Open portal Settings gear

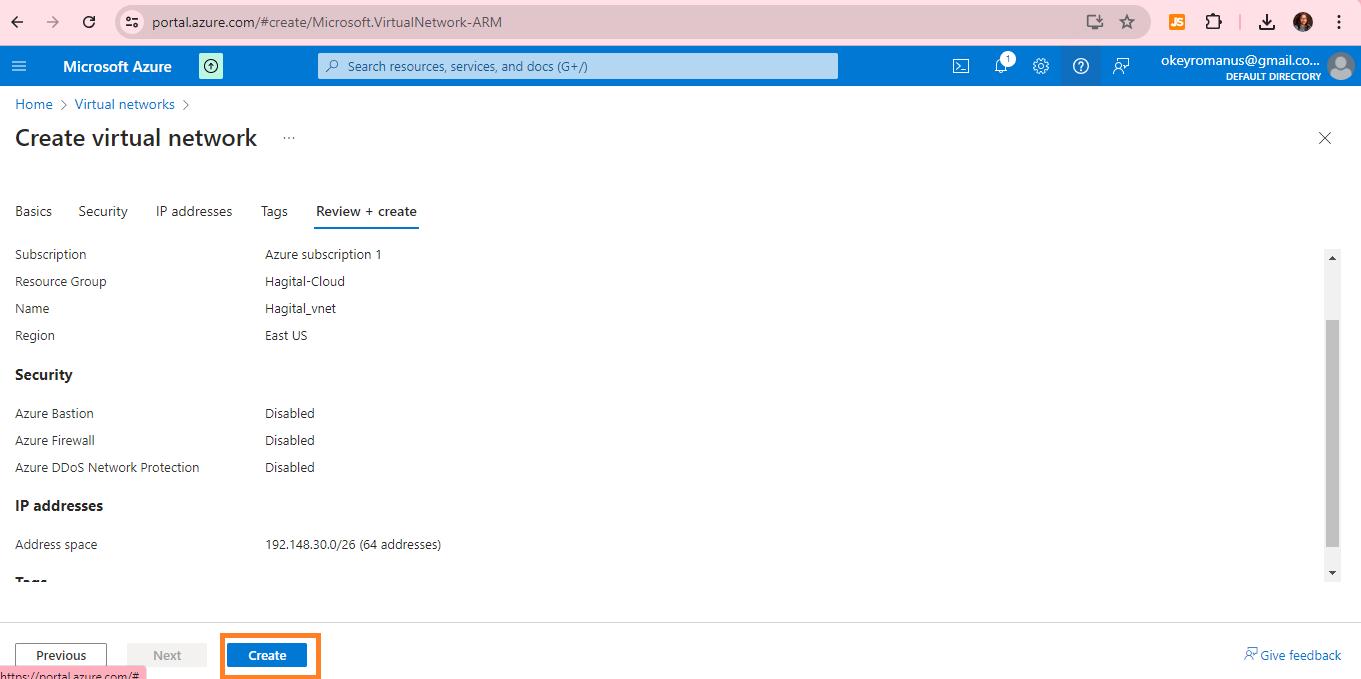pyautogui.click(x=1041, y=66)
